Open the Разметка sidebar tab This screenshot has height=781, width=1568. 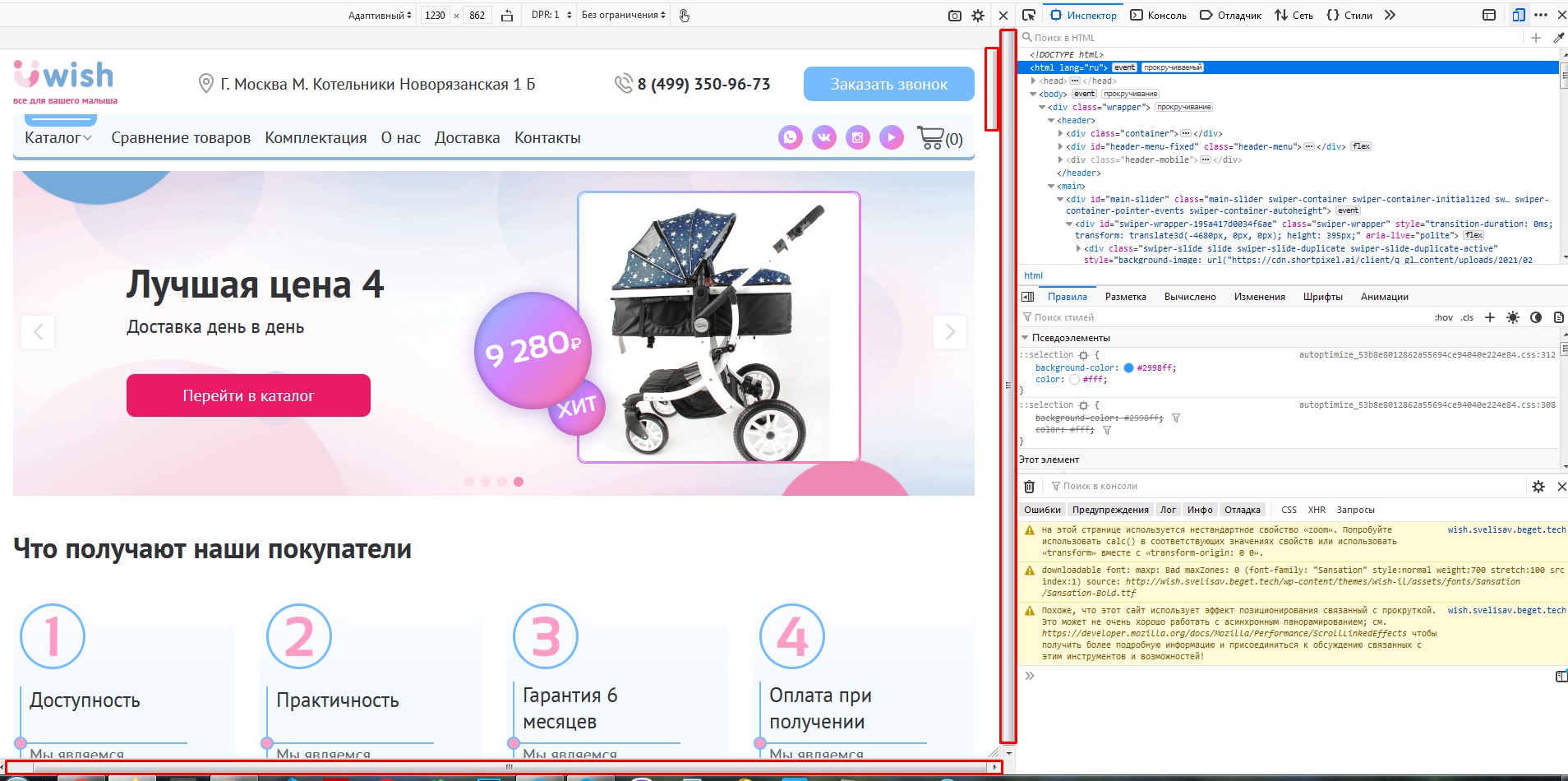click(1125, 297)
